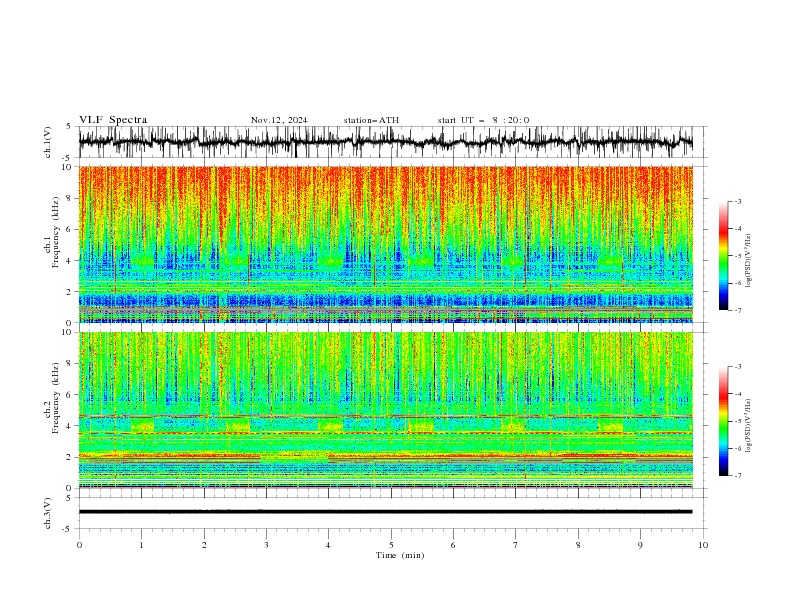Click inside the ch.2 spectrogram plot
The height and width of the screenshot is (612, 792).
coord(386,410)
